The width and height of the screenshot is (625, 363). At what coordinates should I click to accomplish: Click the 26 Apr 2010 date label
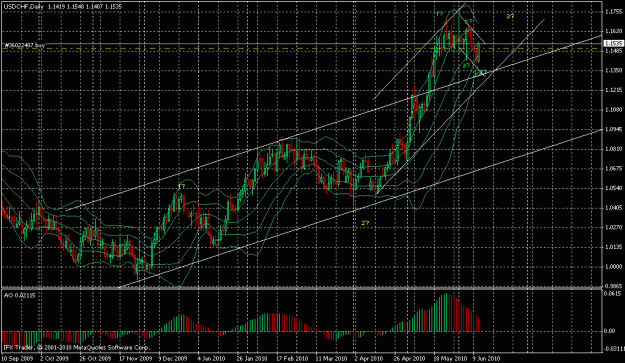pyautogui.click(x=410, y=358)
